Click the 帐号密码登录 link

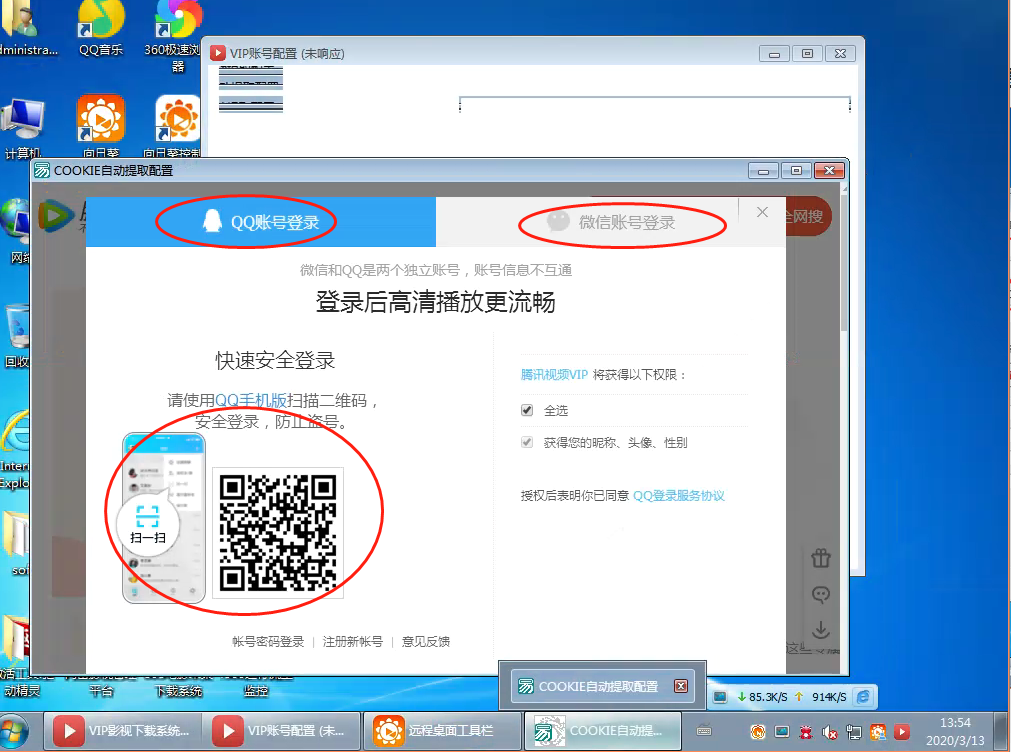tap(268, 642)
